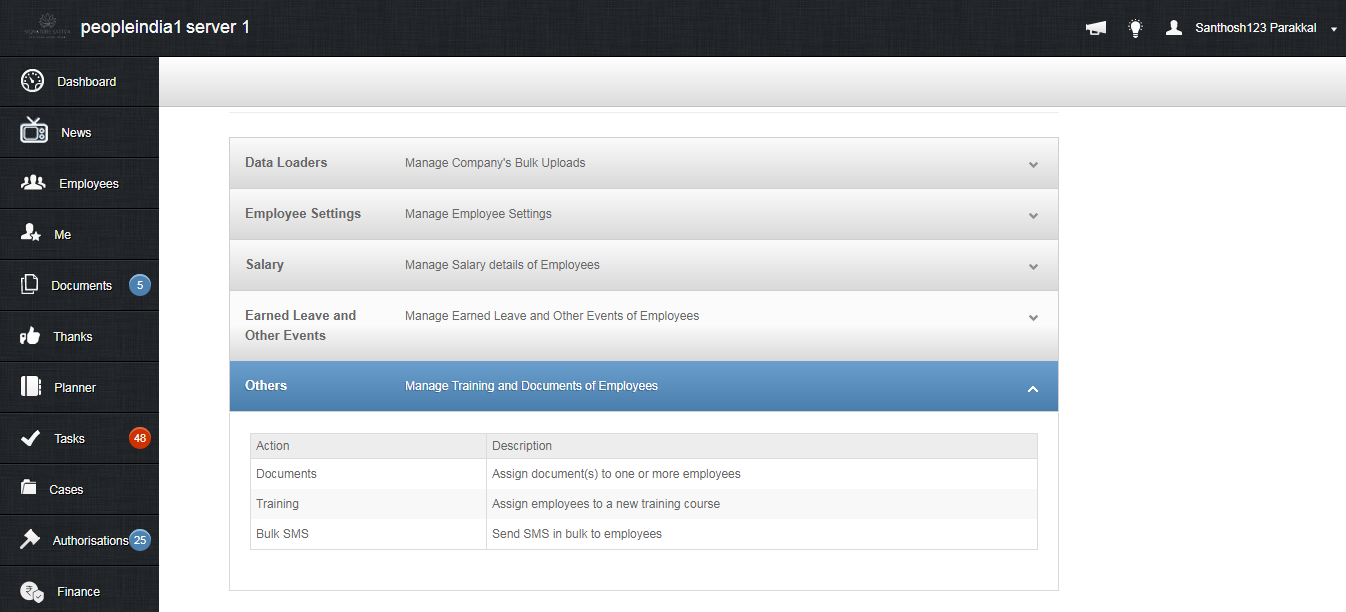Open the Cases sidebar item
Image resolution: width=1346 pixels, height=612 pixels.
click(x=79, y=489)
